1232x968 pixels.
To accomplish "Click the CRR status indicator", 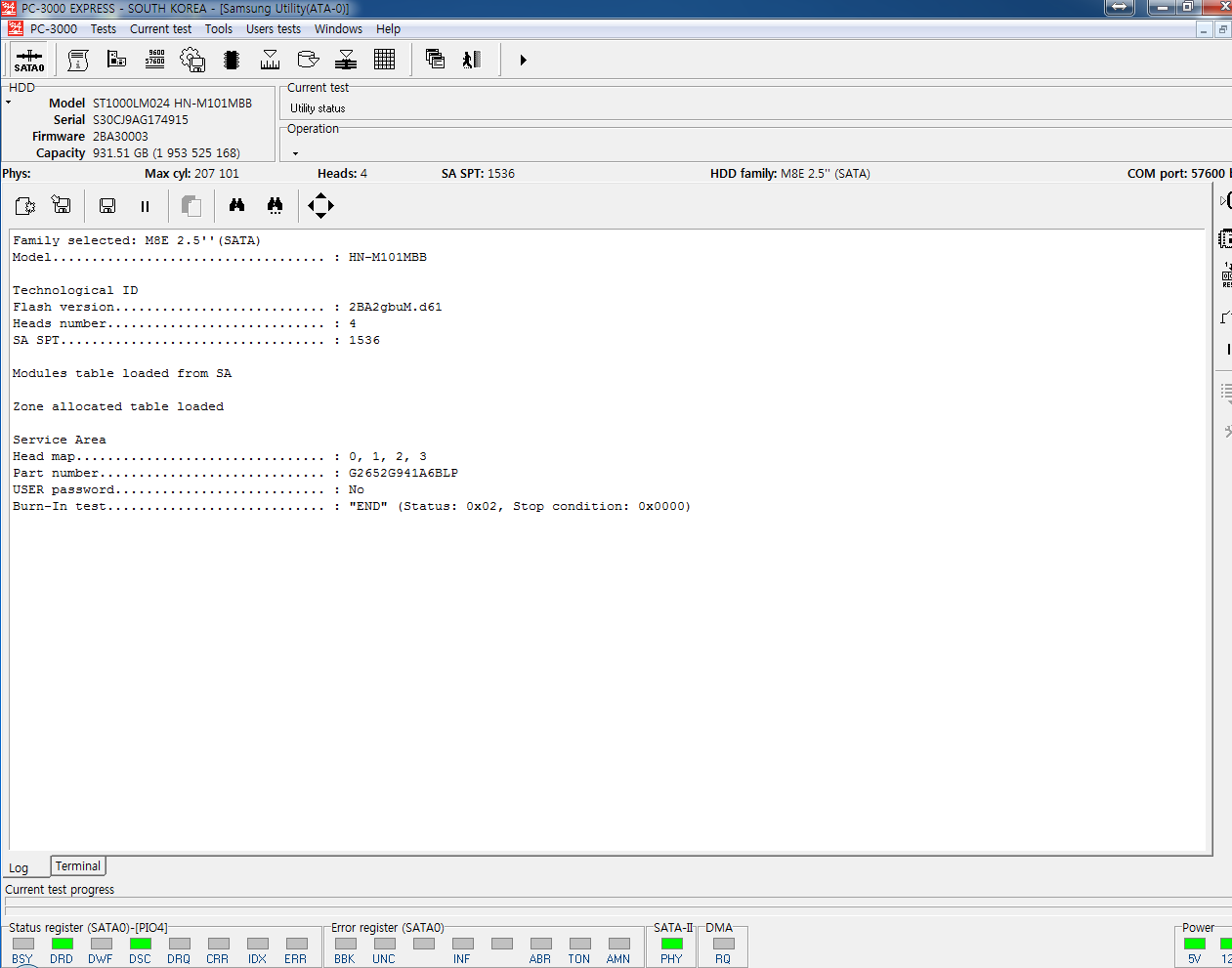I will 218,944.
